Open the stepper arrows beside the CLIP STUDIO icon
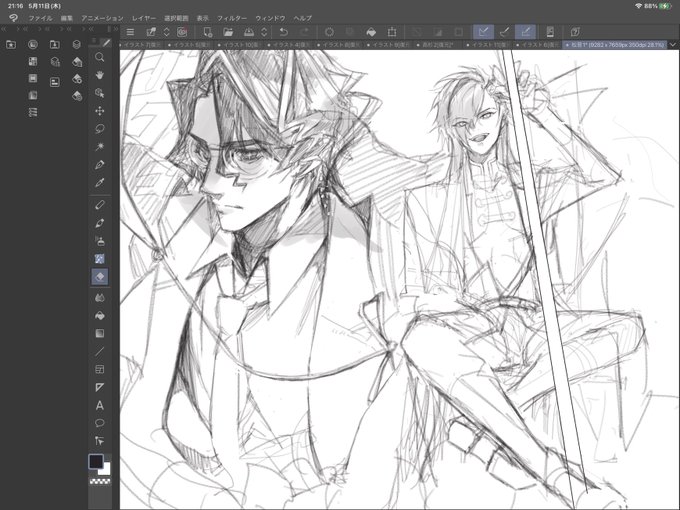Image resolution: width=680 pixels, height=510 pixels. 167,32
